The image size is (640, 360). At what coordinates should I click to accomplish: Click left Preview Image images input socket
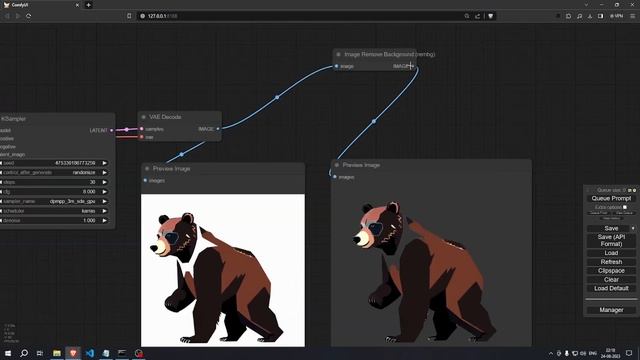tap(145, 180)
